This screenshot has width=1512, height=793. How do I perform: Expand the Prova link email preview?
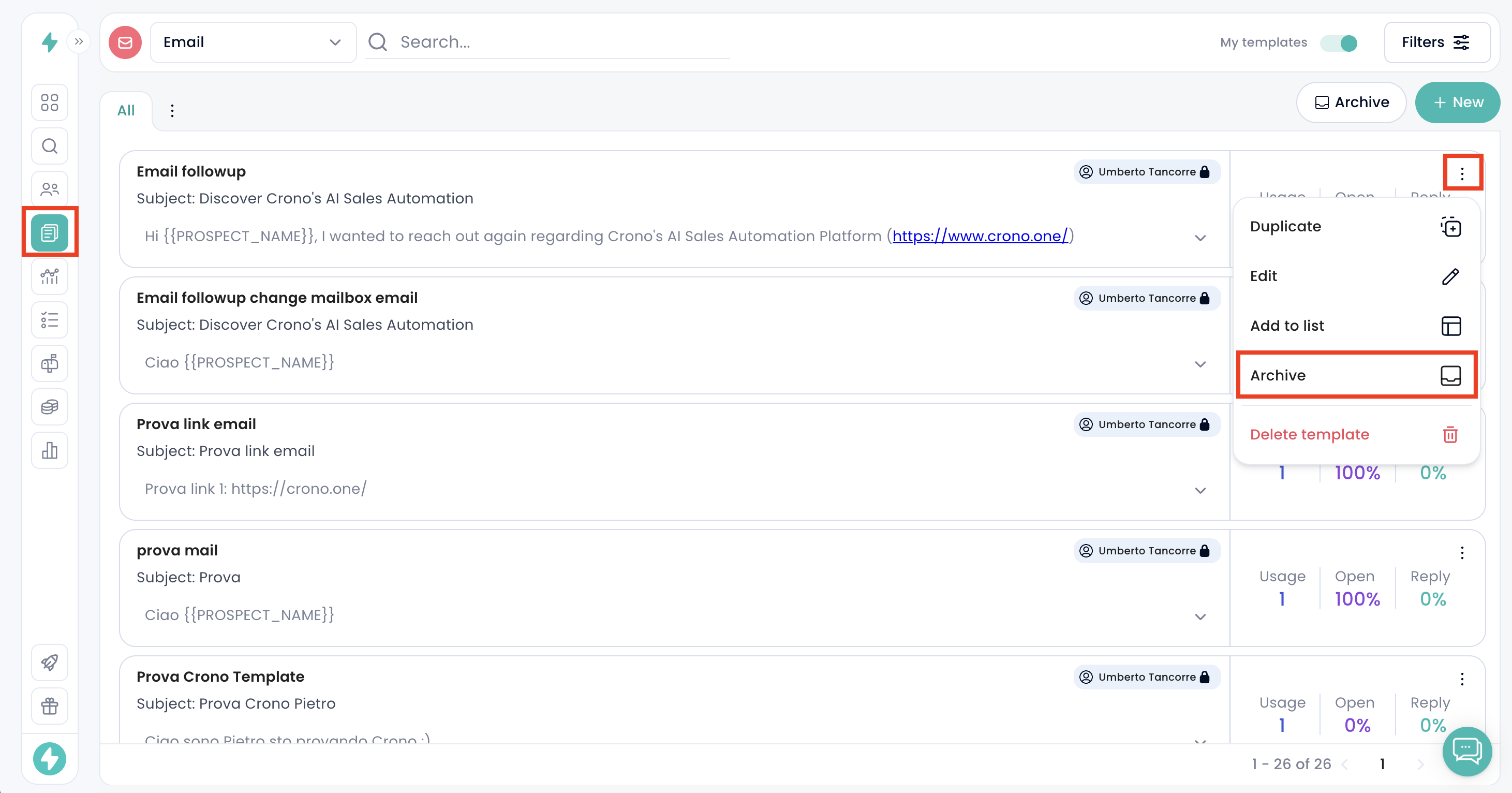tap(1200, 490)
